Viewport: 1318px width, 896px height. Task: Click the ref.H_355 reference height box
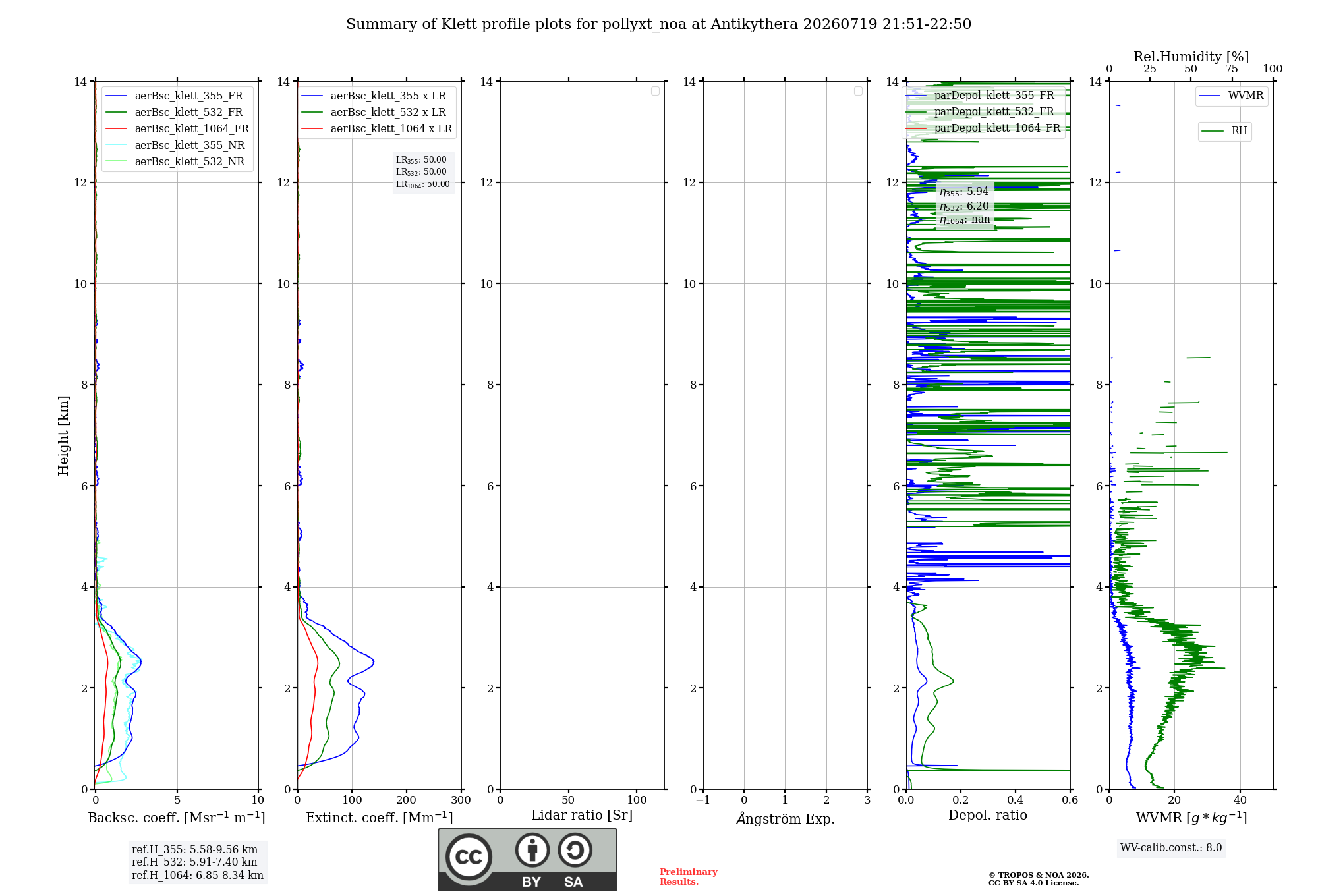tap(198, 862)
